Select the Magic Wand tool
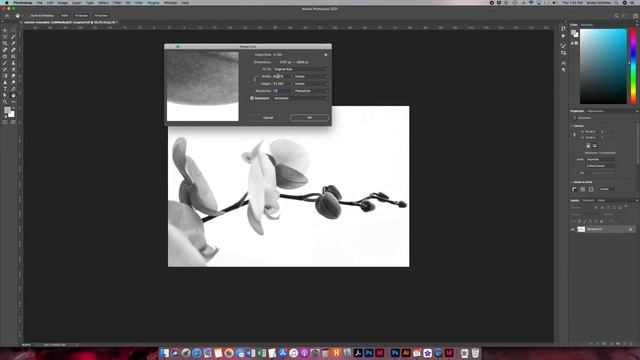This screenshot has width=640, height=360. [x=13, y=37]
